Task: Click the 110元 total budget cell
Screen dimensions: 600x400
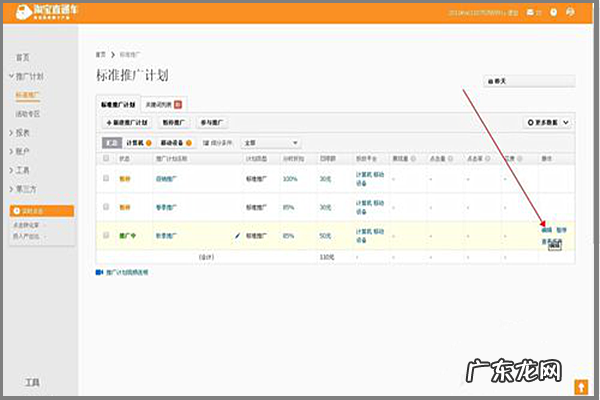Action: [327, 257]
